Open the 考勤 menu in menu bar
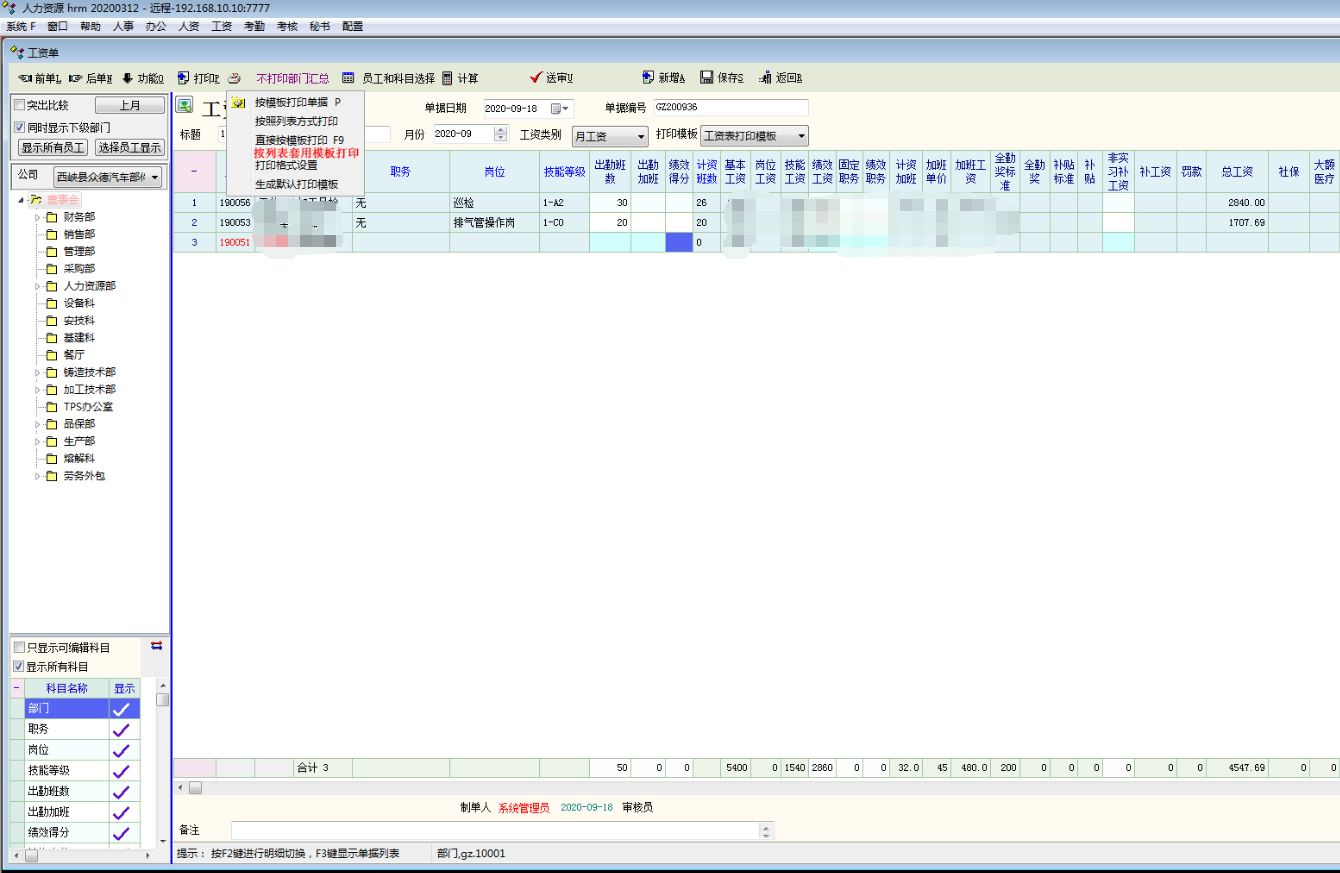The image size is (1340, 873). (x=254, y=26)
